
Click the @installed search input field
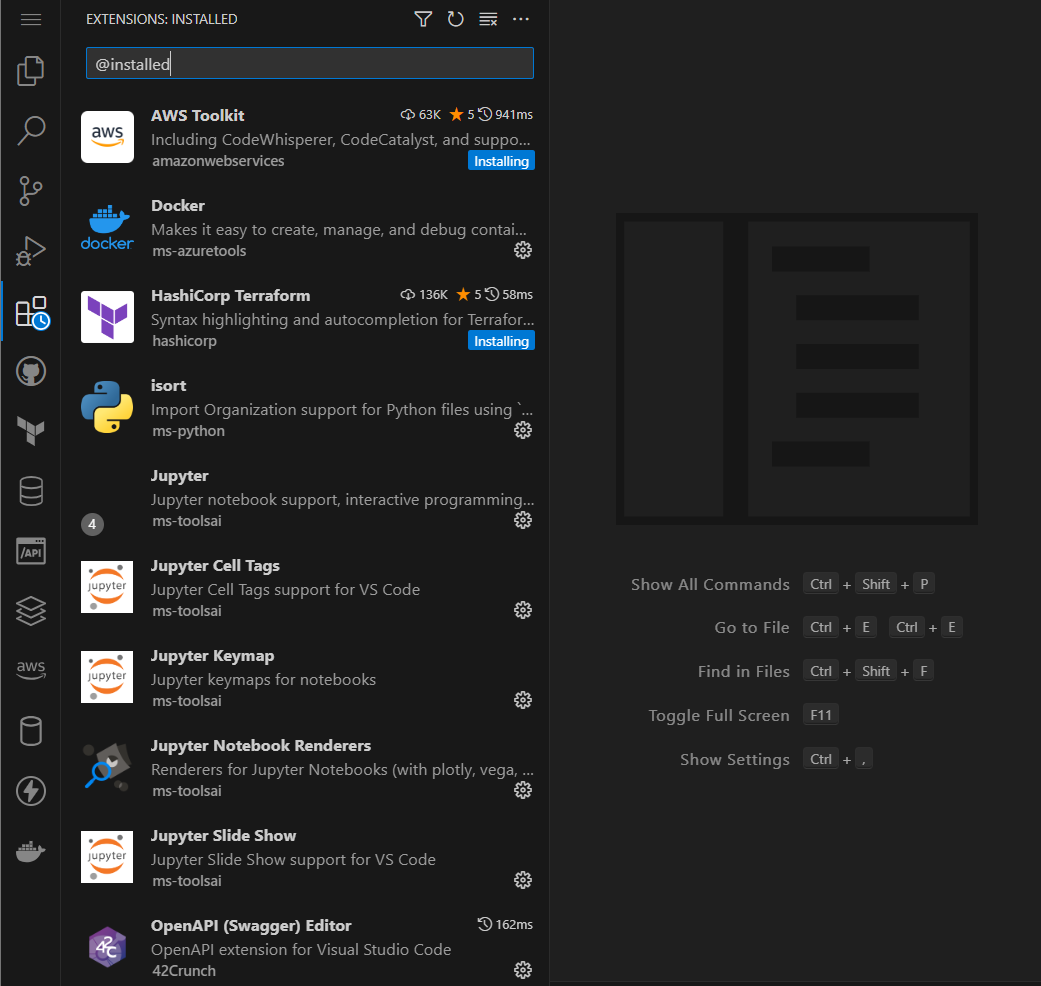[x=308, y=63]
